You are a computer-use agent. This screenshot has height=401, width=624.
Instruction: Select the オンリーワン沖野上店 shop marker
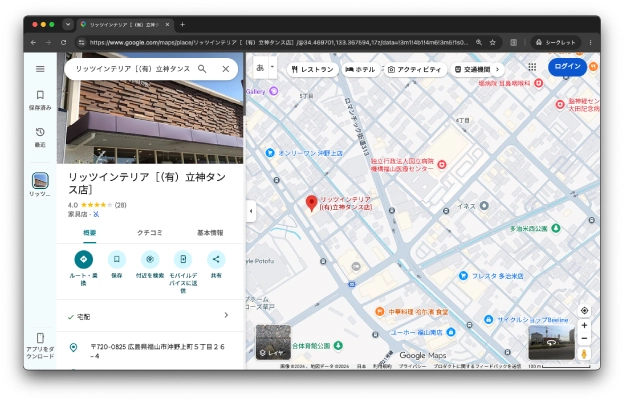270,153
